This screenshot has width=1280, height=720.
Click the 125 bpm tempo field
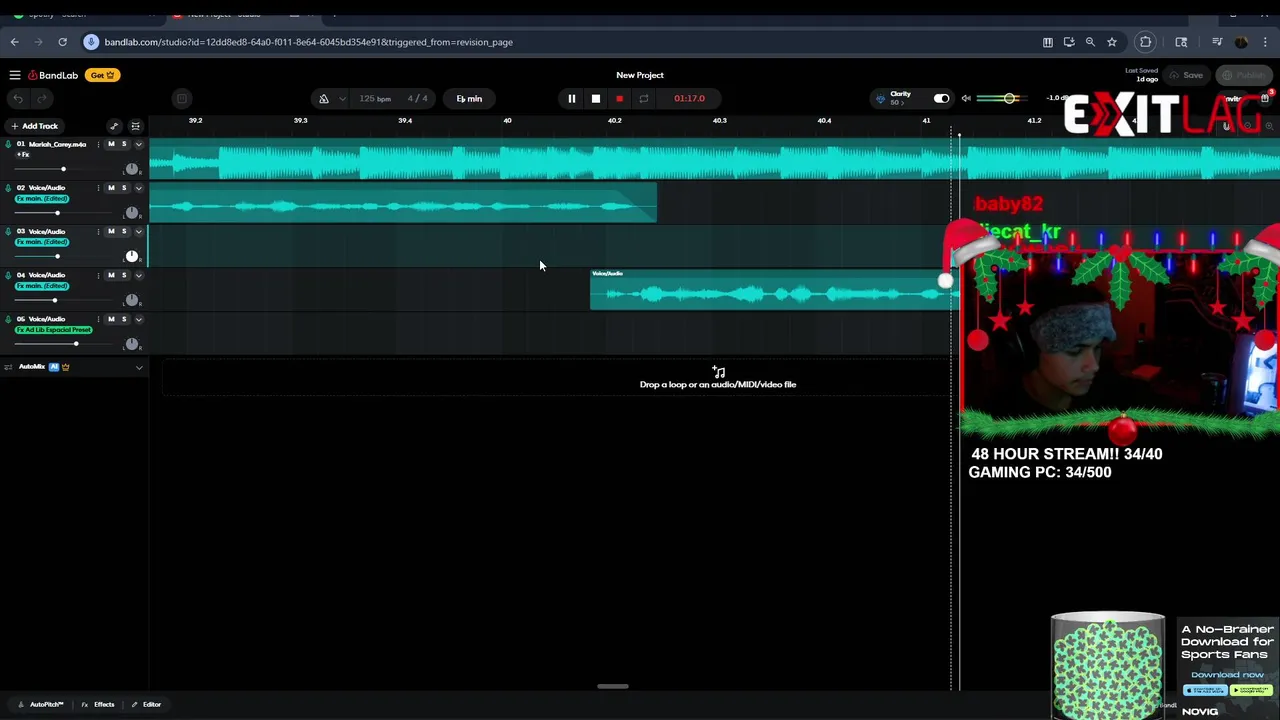(375, 98)
